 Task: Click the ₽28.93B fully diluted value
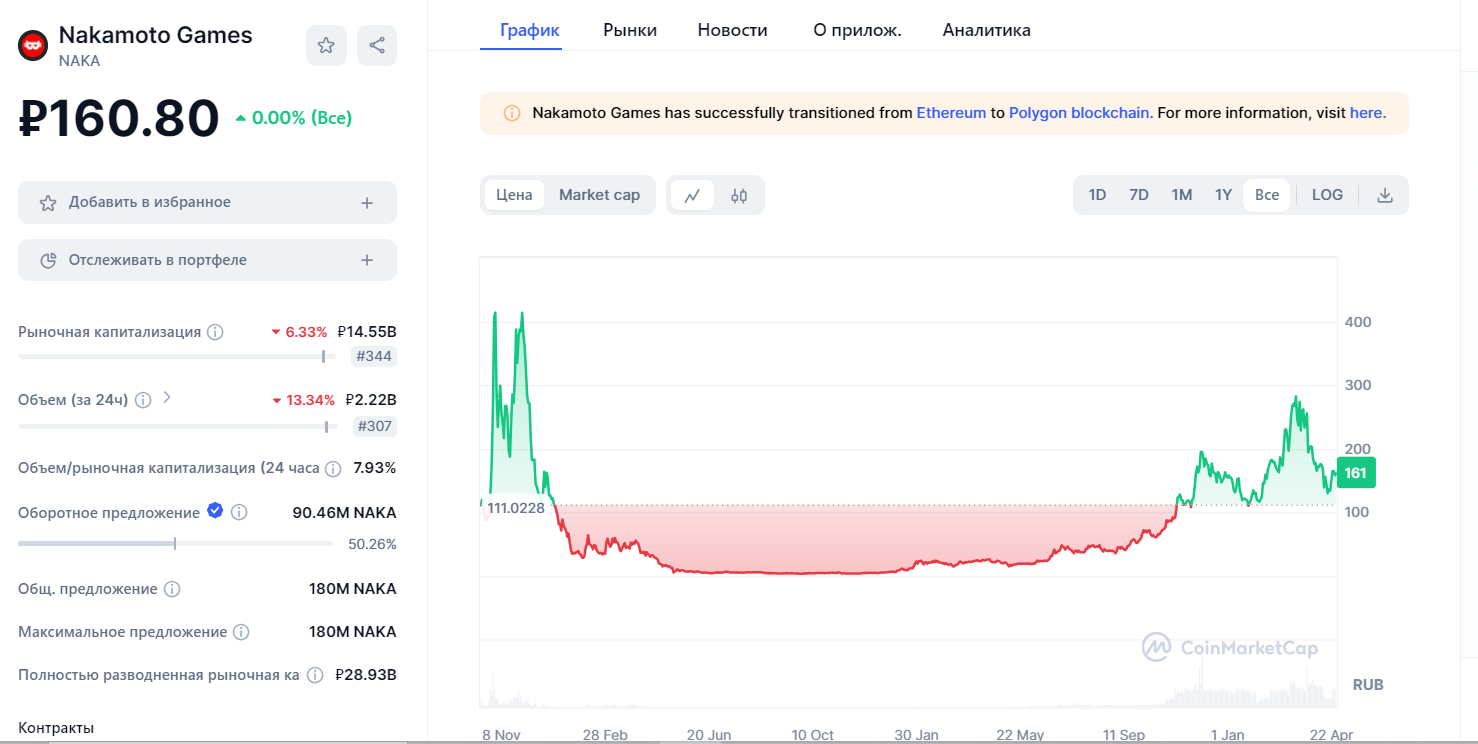click(366, 675)
